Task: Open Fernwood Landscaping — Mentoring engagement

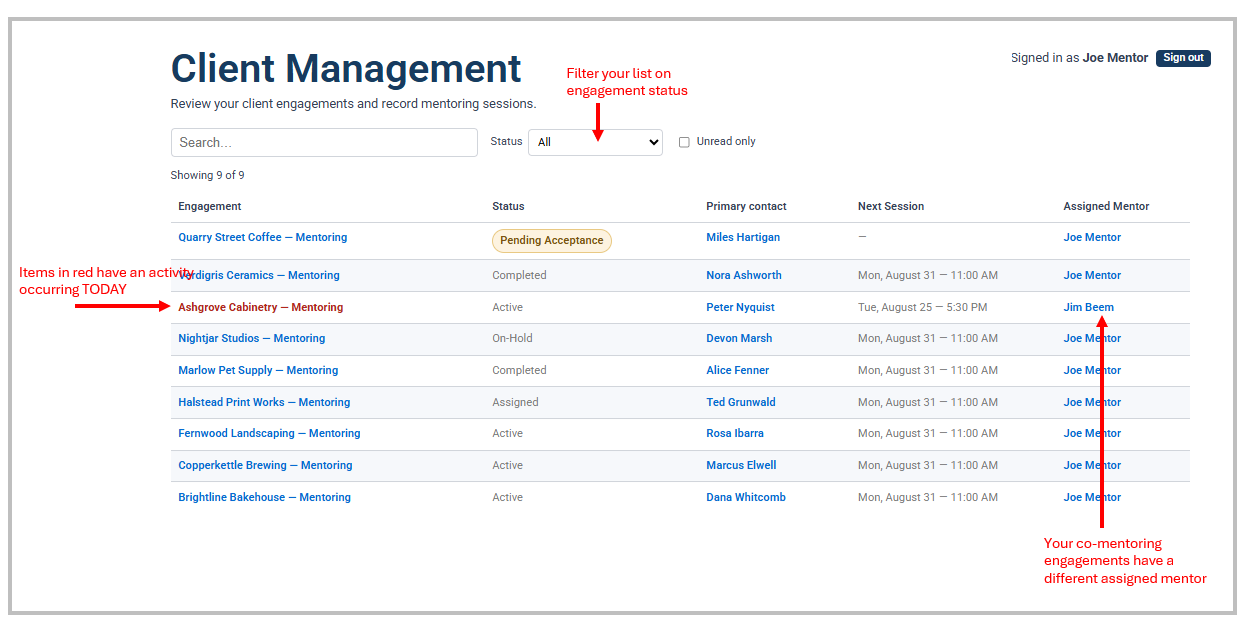Action: click(269, 434)
